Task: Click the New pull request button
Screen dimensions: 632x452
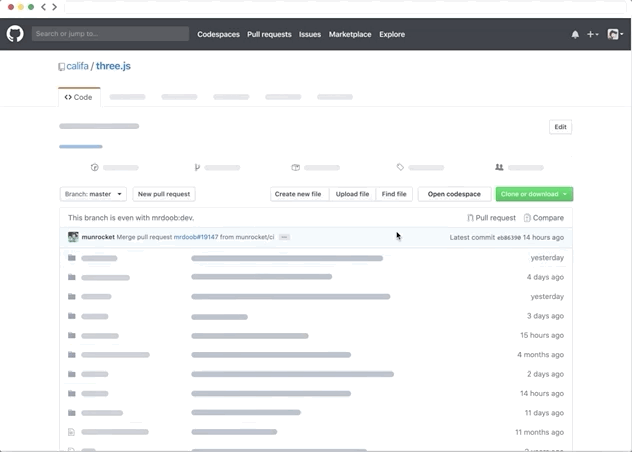Action: (x=164, y=194)
